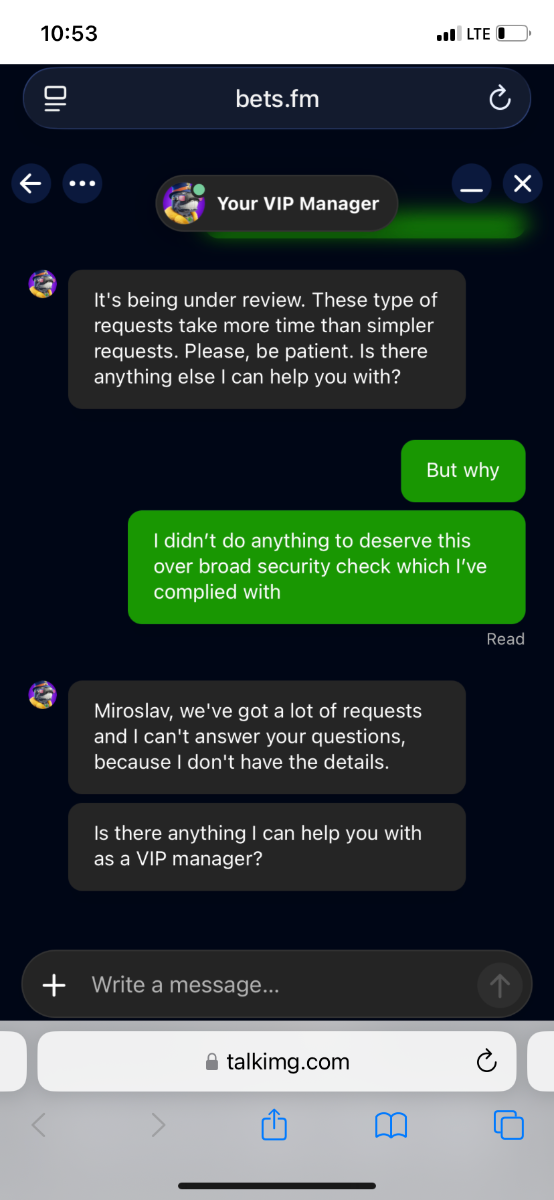
Task: Tap the plus attachment icon
Action: coord(54,985)
